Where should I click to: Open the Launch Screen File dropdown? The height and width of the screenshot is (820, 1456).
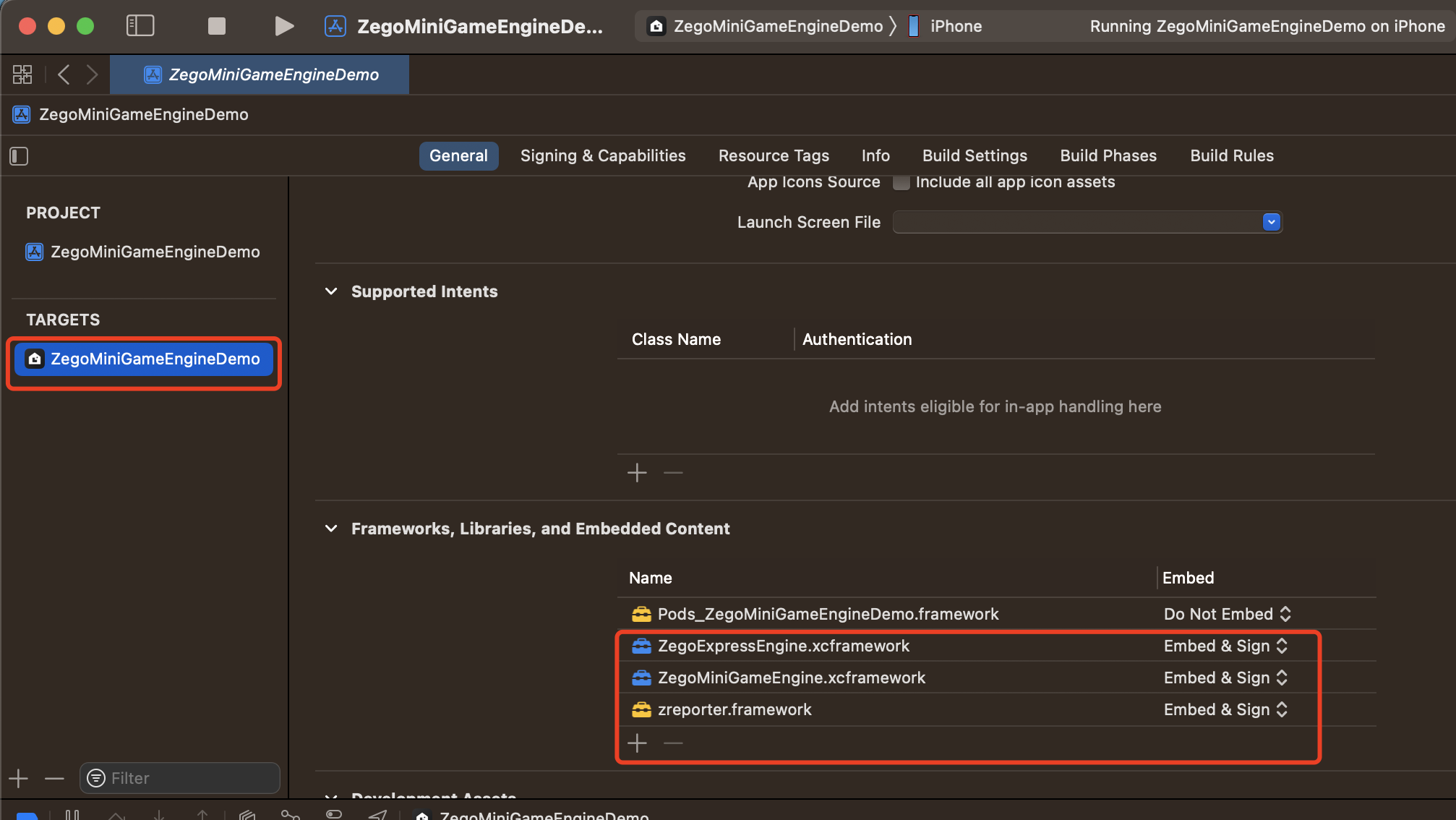click(x=1271, y=222)
